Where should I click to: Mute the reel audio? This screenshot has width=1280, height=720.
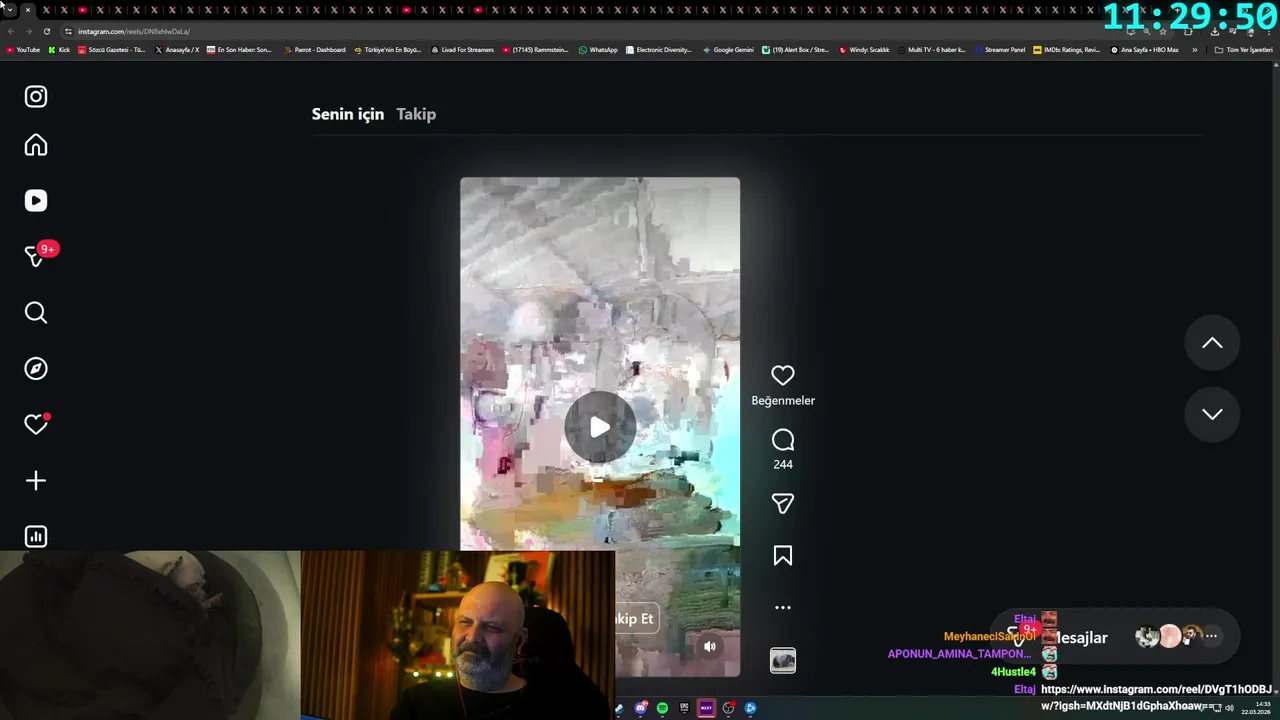coord(710,647)
